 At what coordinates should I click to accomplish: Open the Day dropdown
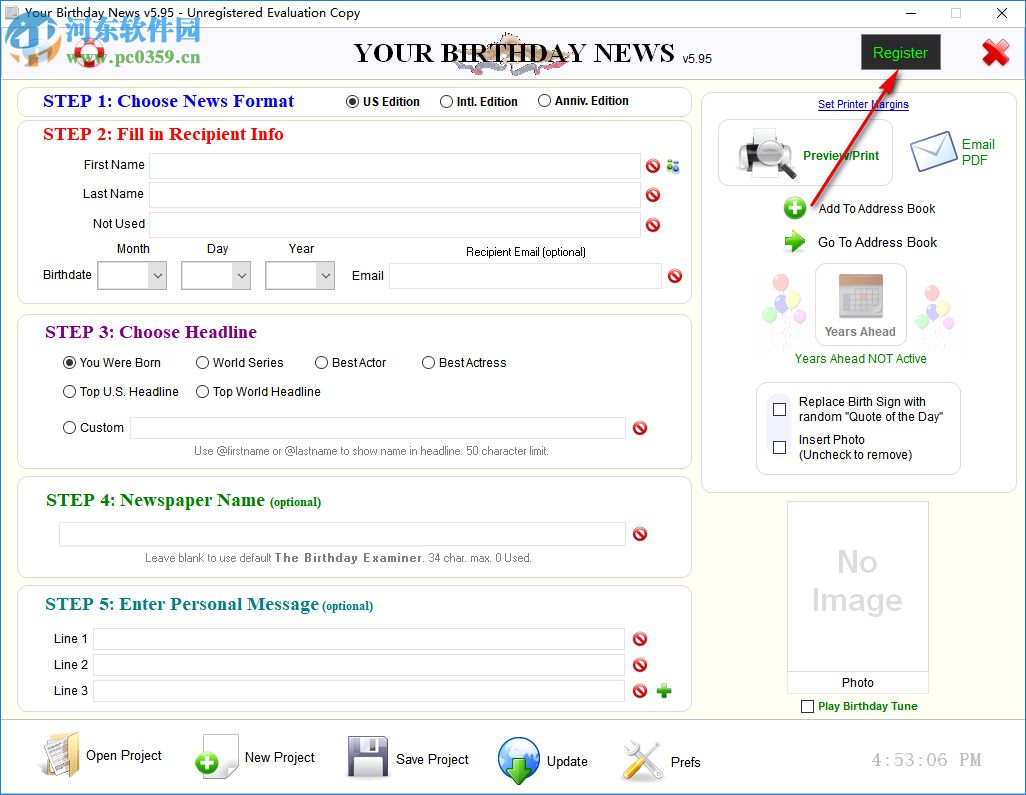click(239, 275)
